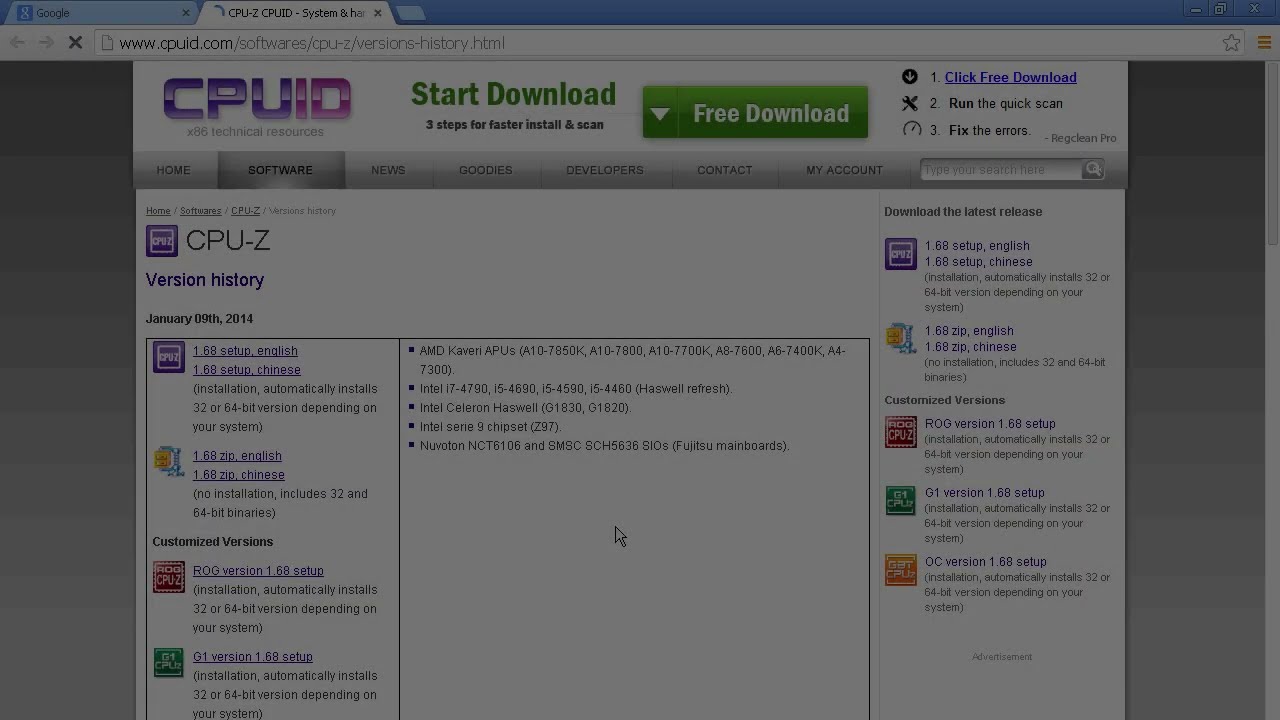Close the Google tab
Screen dimensions: 1280x720
pyautogui.click(x=185, y=13)
